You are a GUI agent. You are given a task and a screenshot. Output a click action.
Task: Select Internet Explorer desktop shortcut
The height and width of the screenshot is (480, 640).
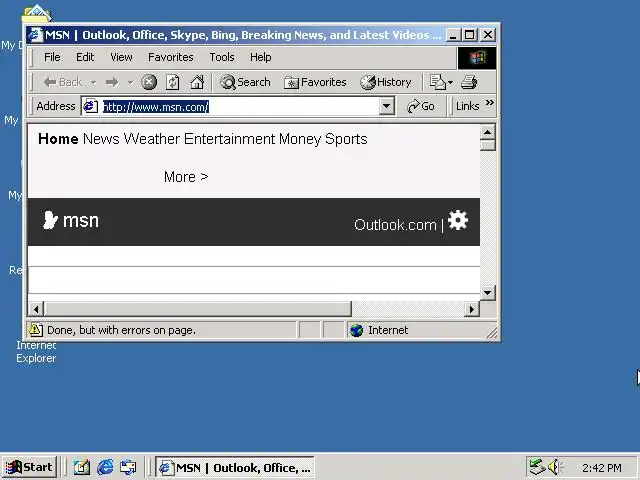click(36, 351)
